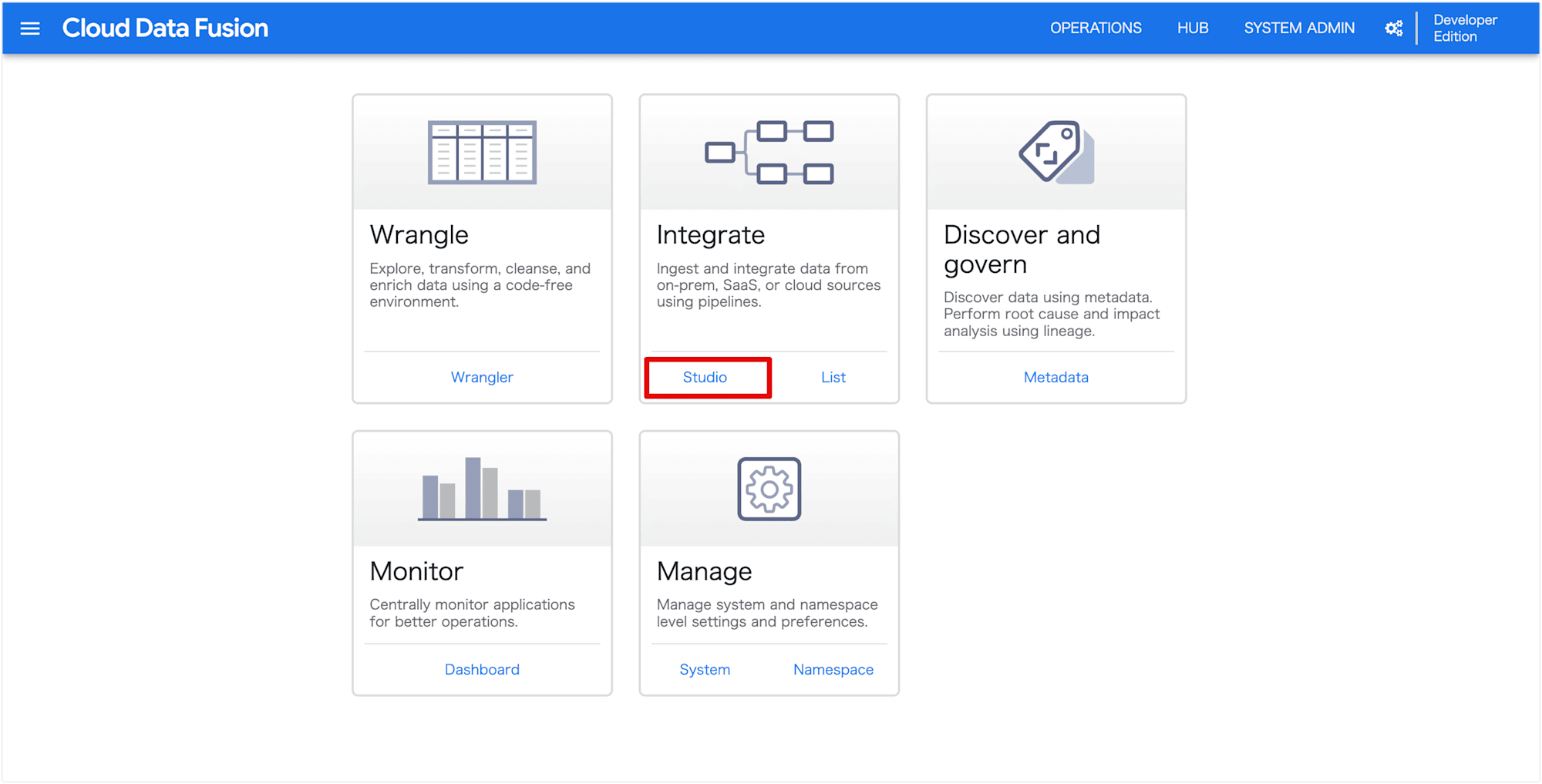Click the Developer Edition label

[x=1465, y=29]
